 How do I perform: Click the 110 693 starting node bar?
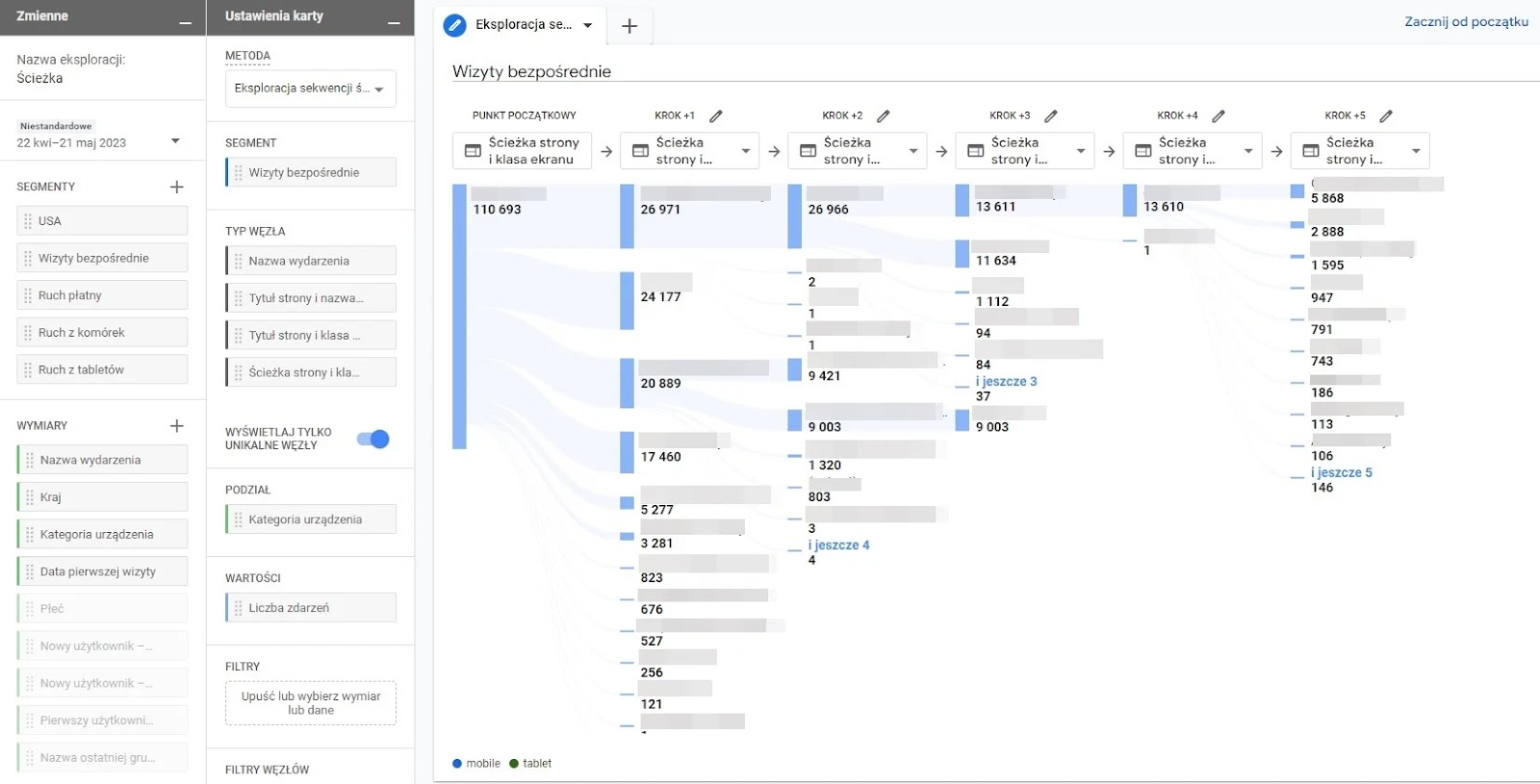pos(460,316)
